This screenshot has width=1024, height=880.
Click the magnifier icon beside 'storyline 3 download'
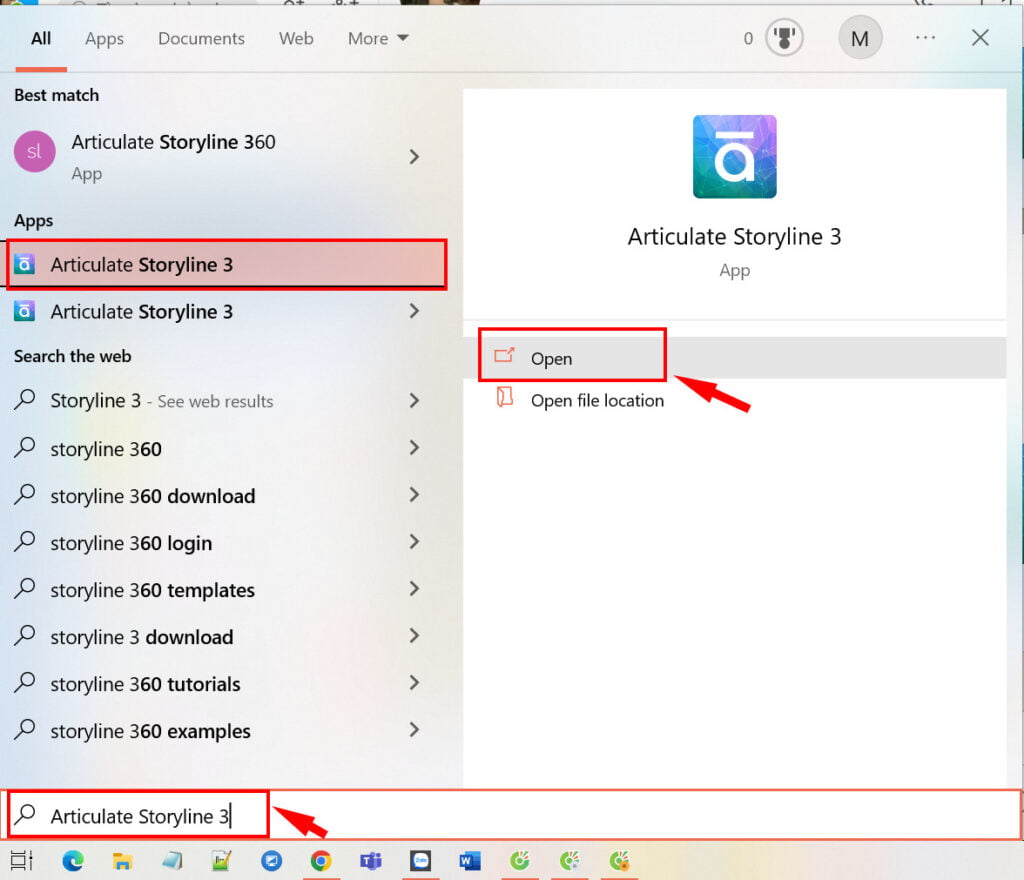(x=25, y=636)
